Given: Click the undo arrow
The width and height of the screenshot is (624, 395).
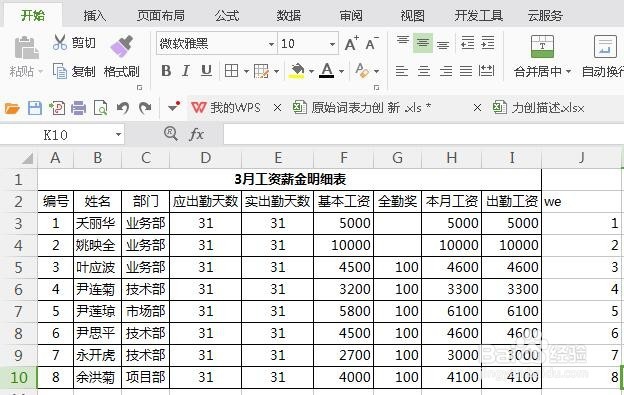Looking at the screenshot, I should click(123, 108).
